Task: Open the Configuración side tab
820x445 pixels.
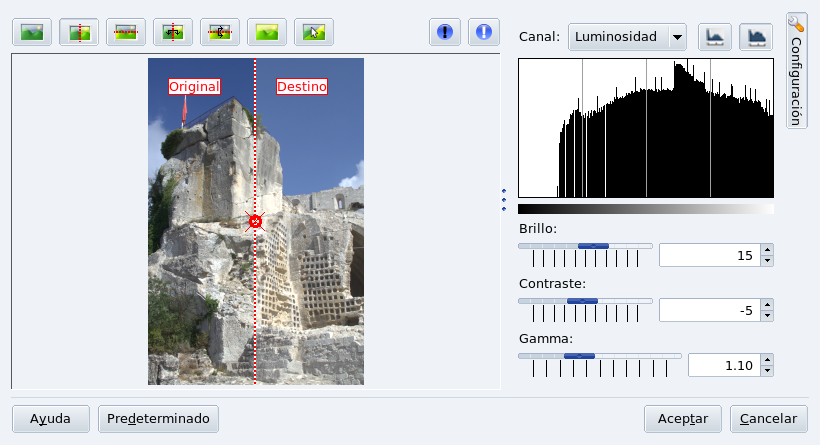Action: [x=797, y=70]
